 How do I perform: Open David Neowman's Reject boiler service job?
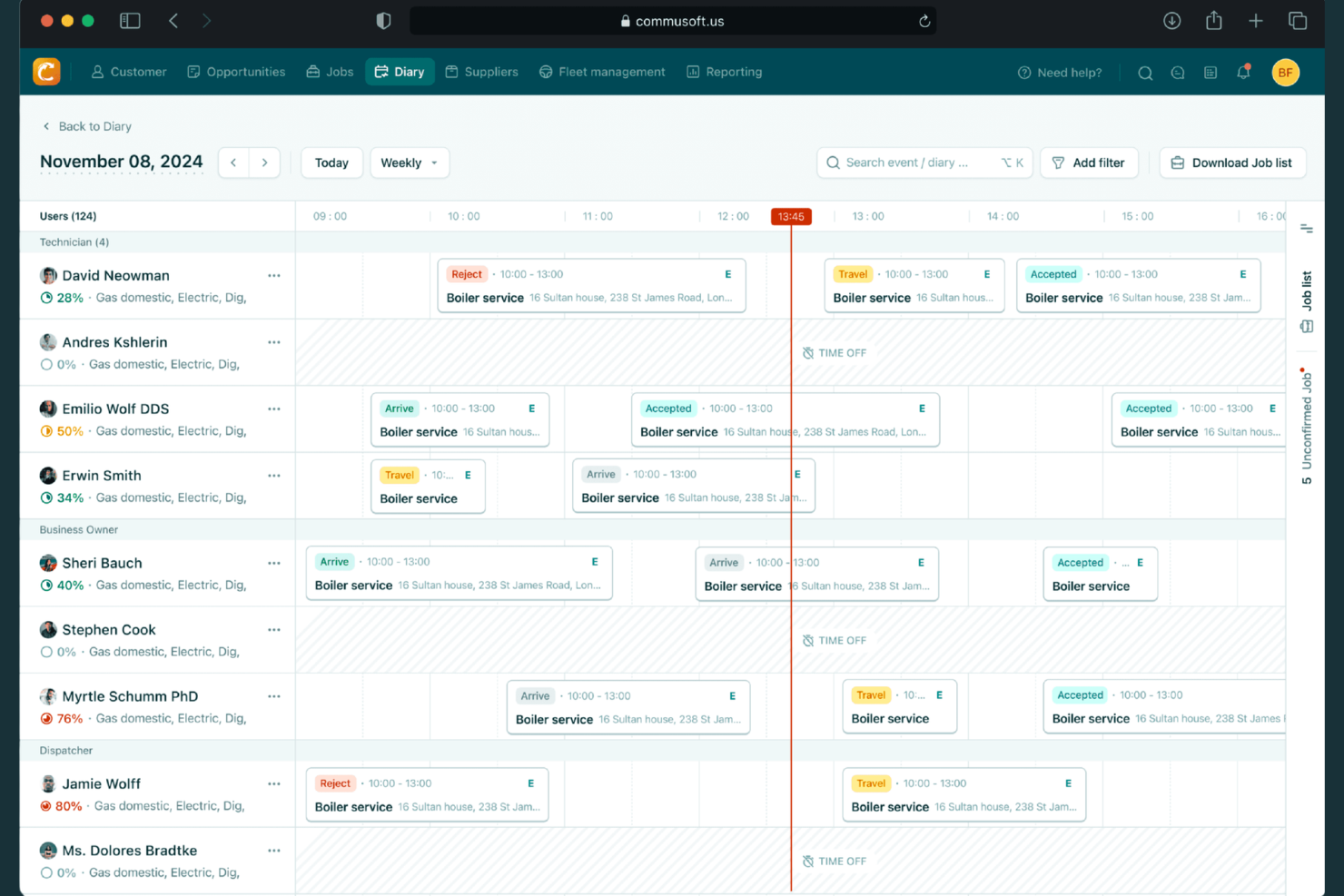tap(591, 286)
